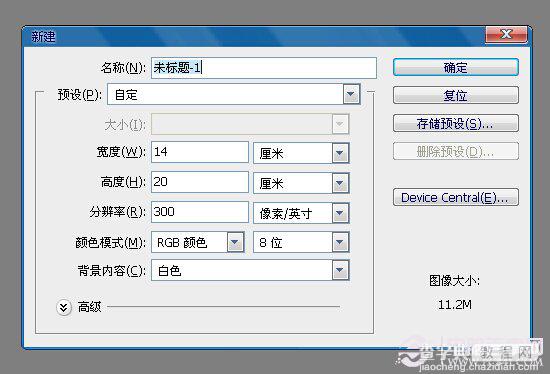
Task: Click the 宽度 value field showing 14
Action: (200, 152)
